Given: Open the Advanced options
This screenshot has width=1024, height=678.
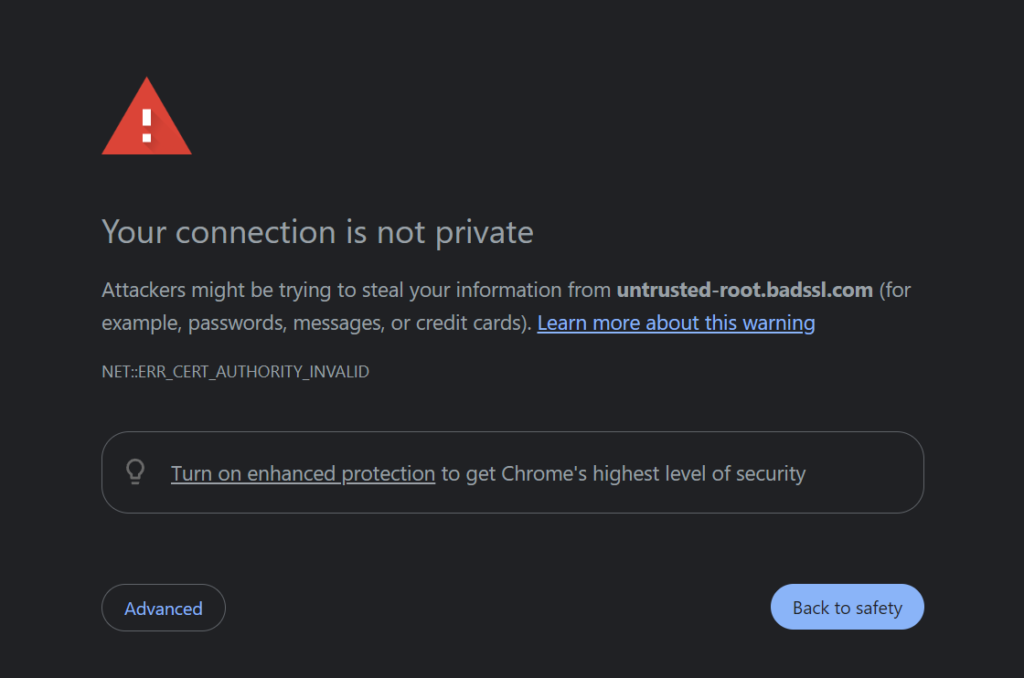Looking at the screenshot, I should pyautogui.click(x=163, y=608).
